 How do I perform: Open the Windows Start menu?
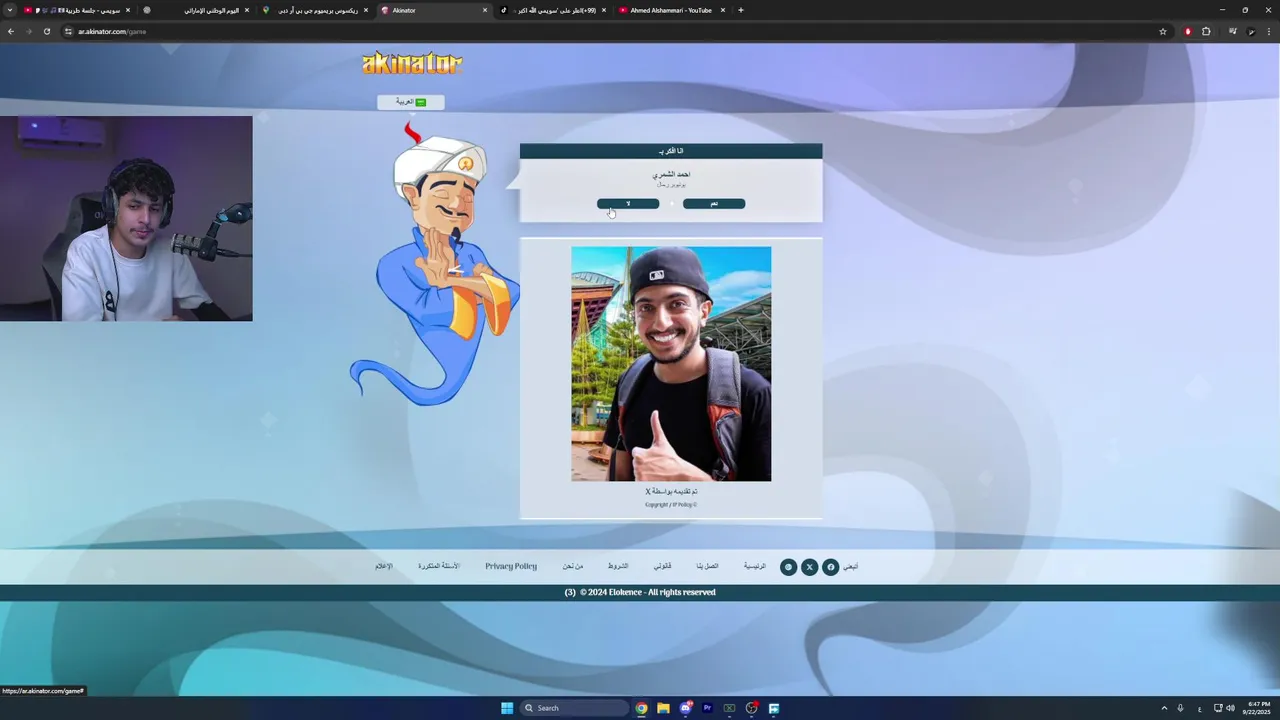[507, 708]
